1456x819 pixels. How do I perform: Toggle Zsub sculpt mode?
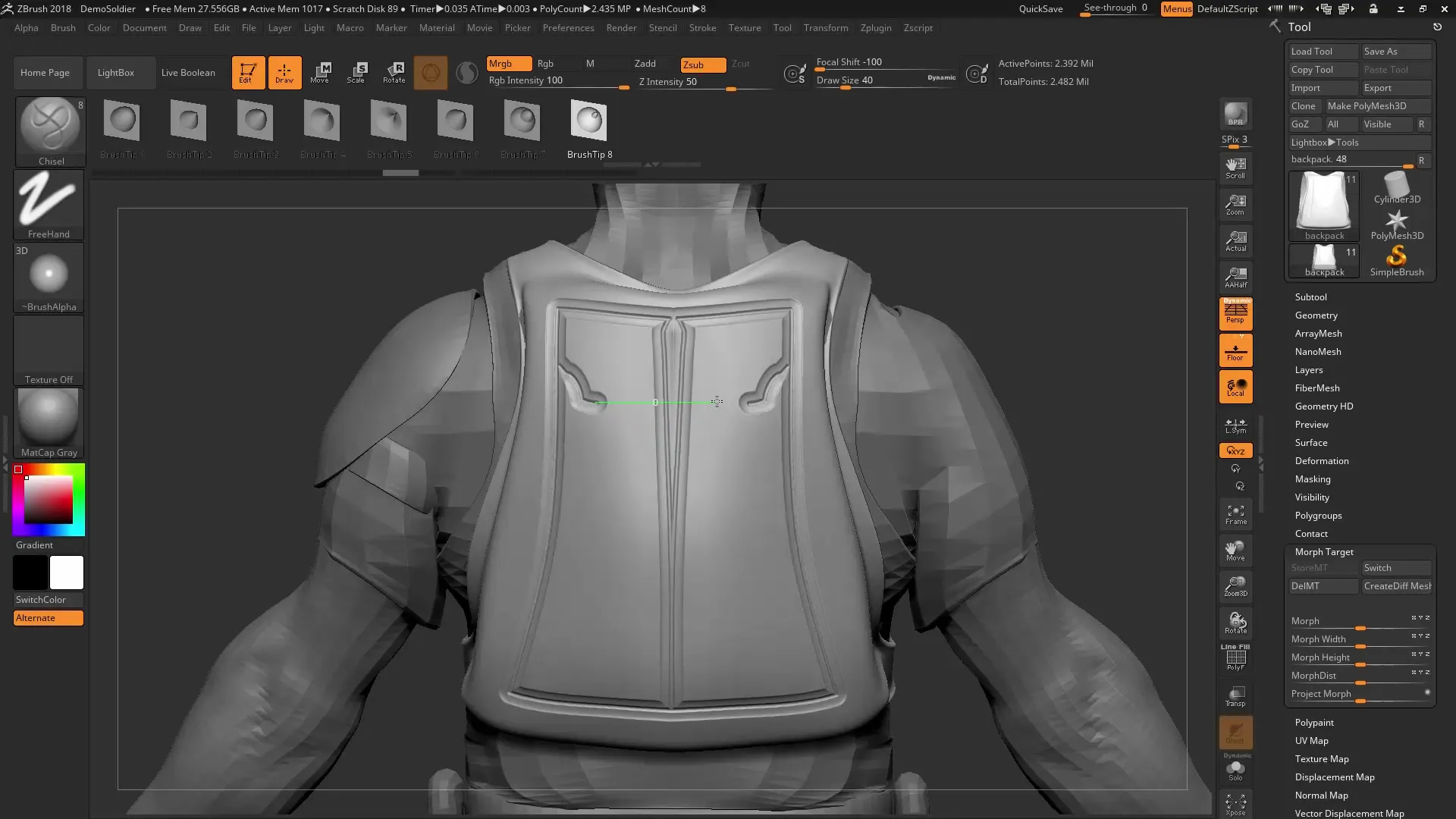(x=703, y=64)
